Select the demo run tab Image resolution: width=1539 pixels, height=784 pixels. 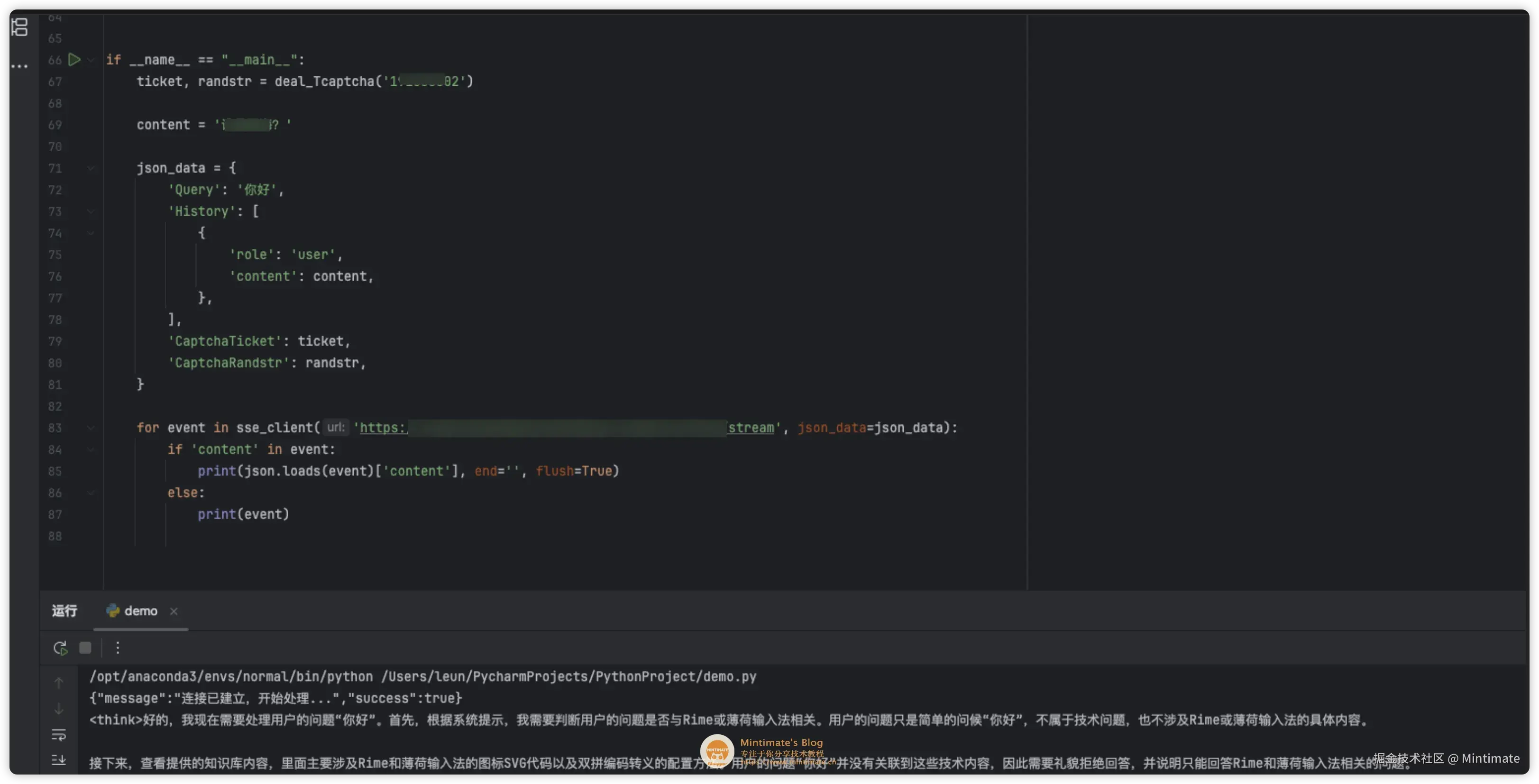click(x=140, y=611)
